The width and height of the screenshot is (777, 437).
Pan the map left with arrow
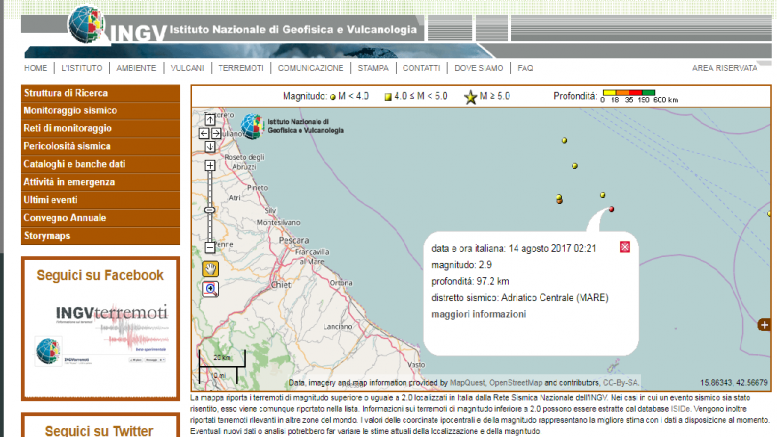203,132
